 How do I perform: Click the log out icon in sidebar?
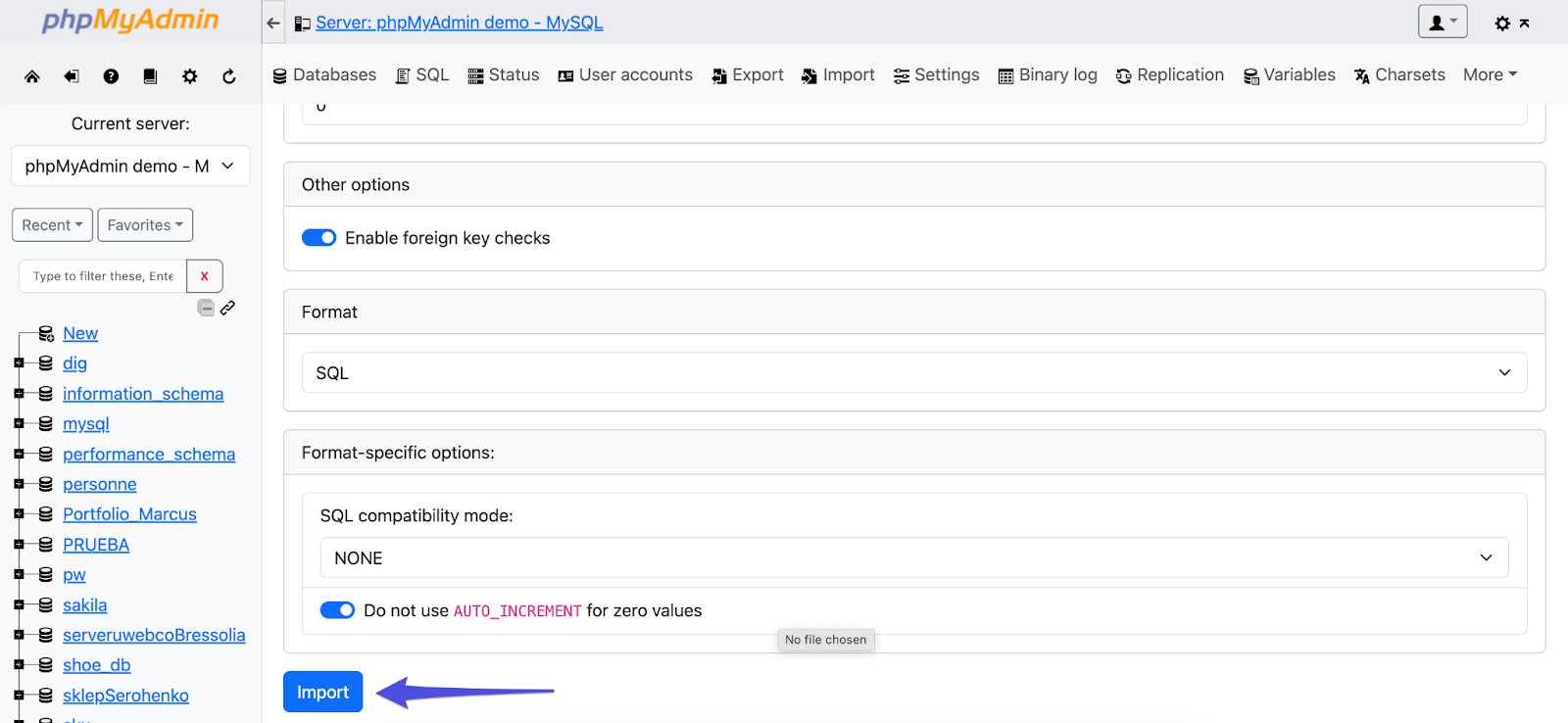(72, 76)
